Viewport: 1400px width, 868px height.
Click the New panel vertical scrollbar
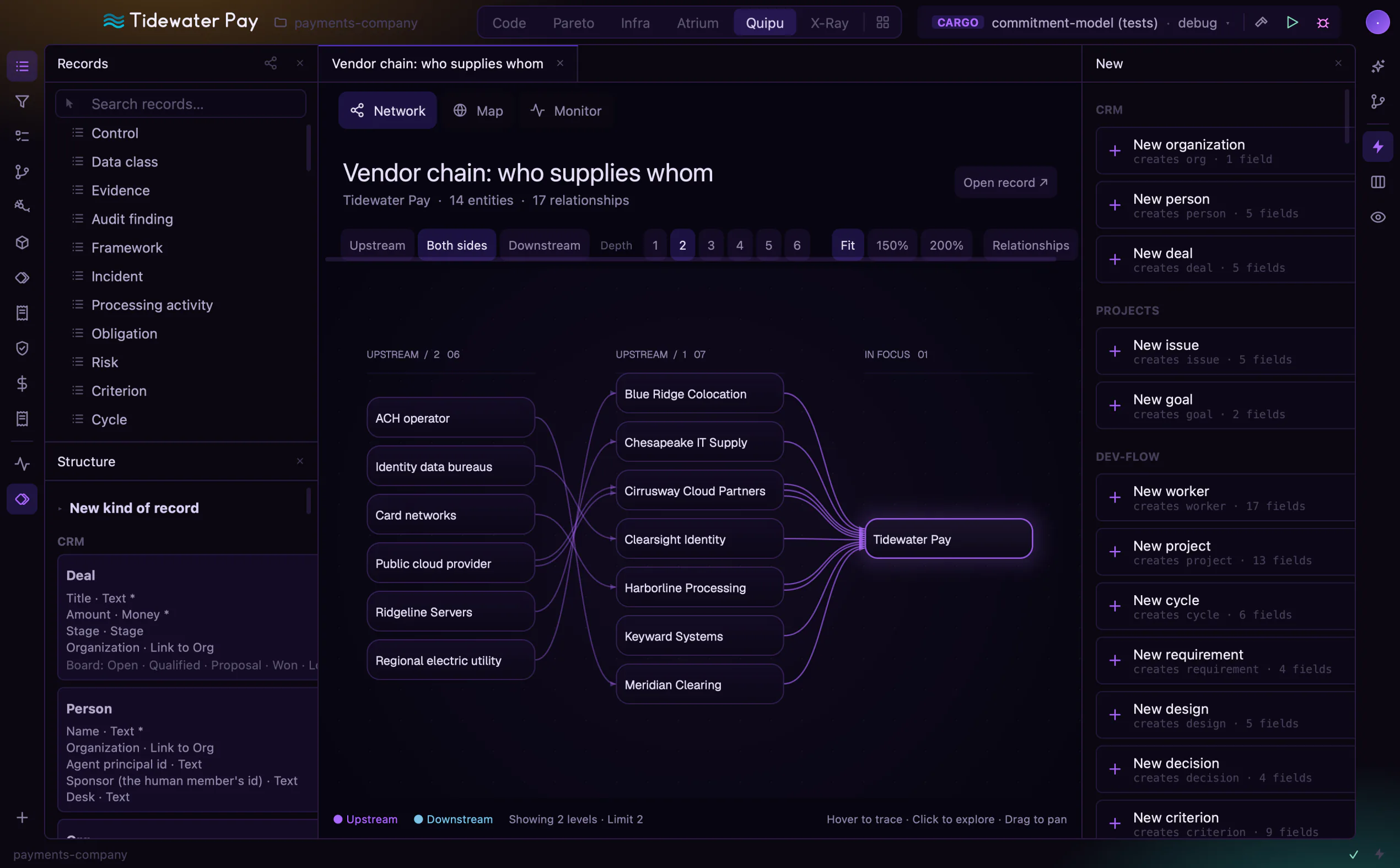coord(1347,116)
